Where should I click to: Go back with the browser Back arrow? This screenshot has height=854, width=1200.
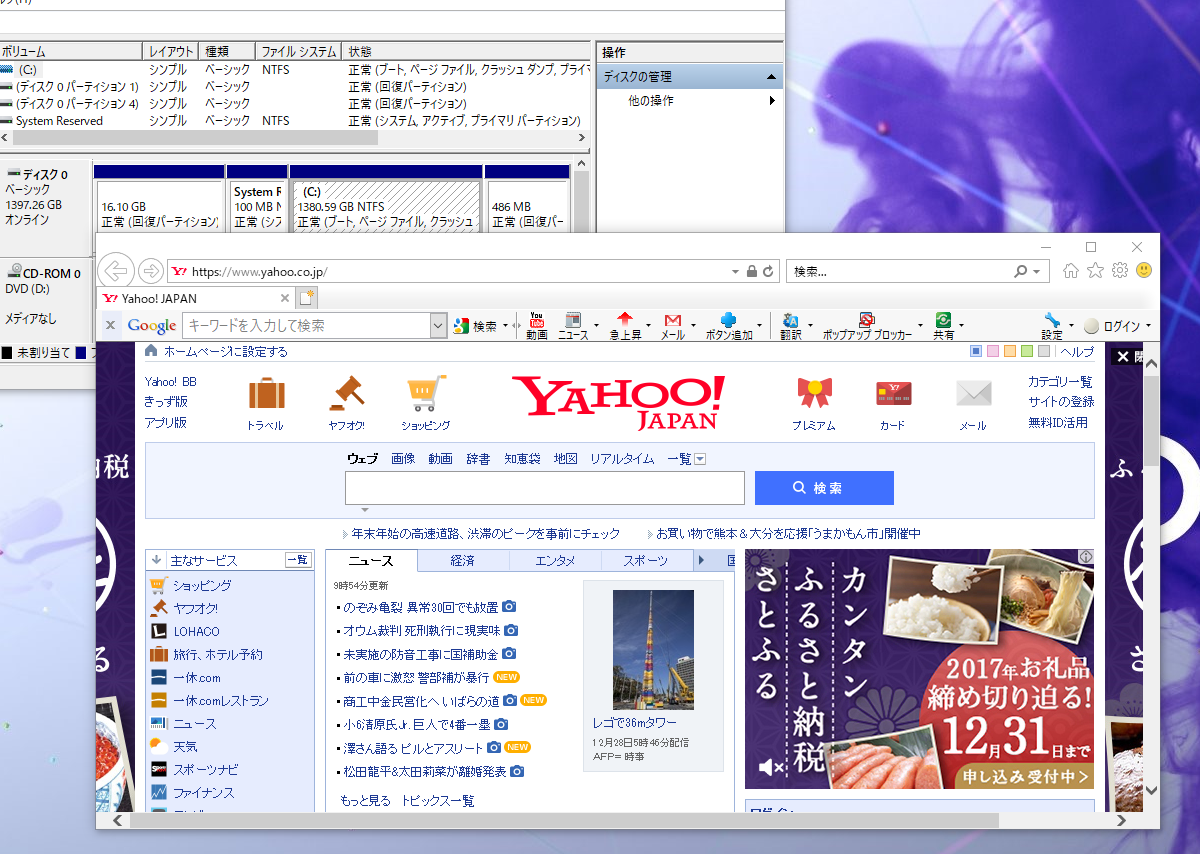[118, 271]
